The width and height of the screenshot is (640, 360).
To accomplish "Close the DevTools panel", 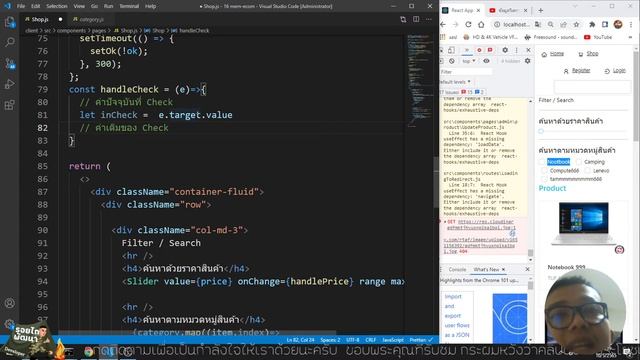I will tap(529, 50).
